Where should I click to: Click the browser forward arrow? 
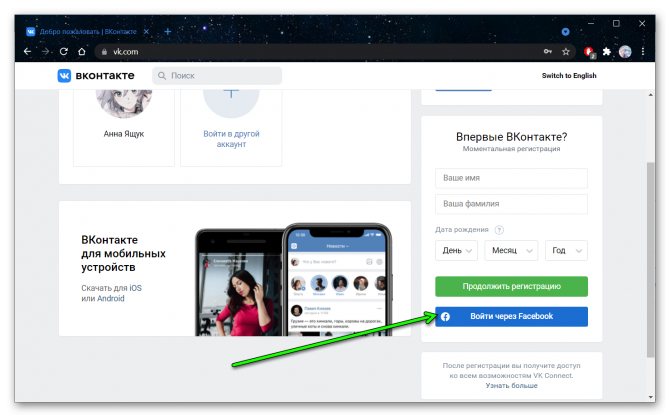pos(45,52)
